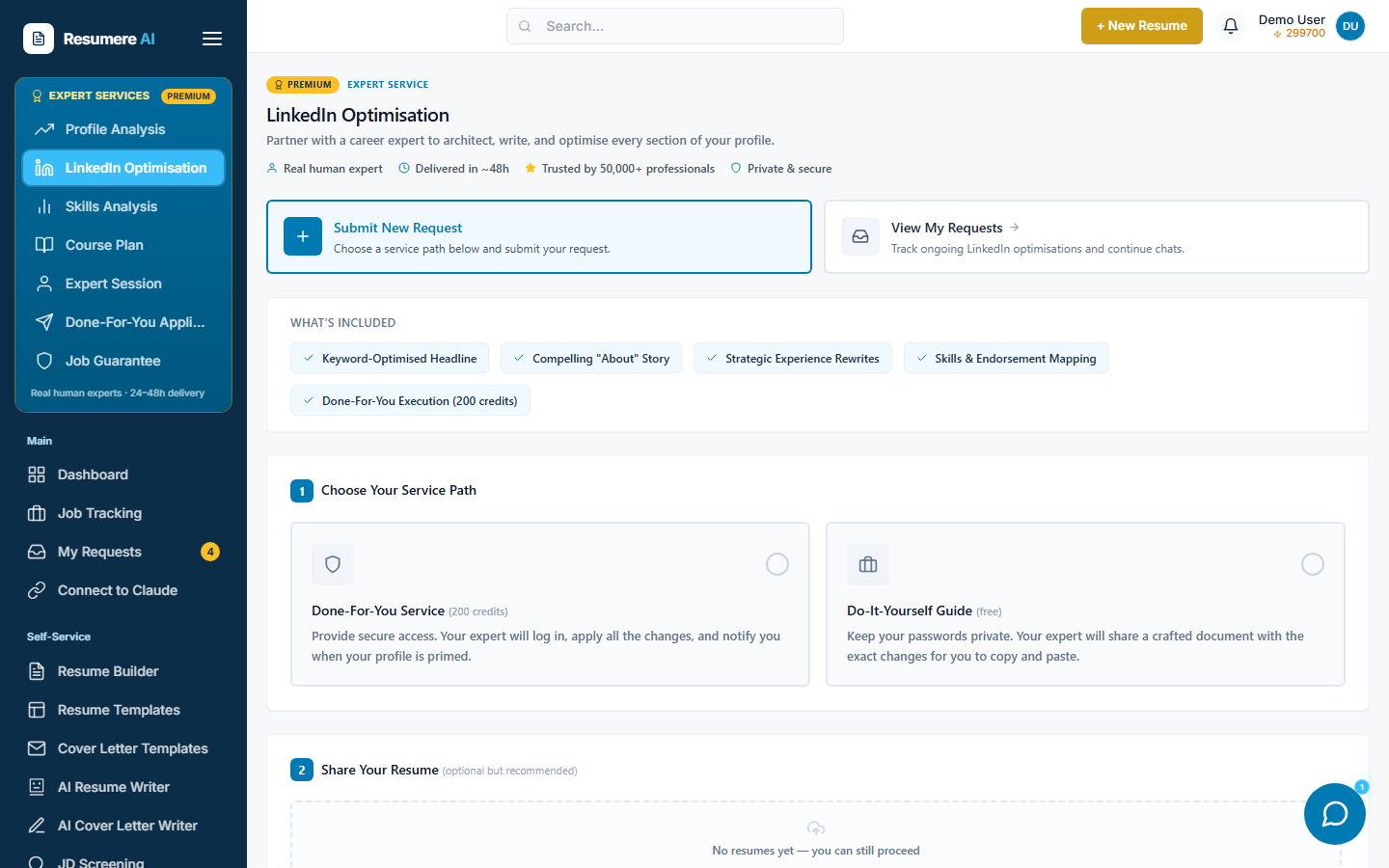
Task: Click the PREMIUM badge beside Expert Services
Action: (188, 96)
